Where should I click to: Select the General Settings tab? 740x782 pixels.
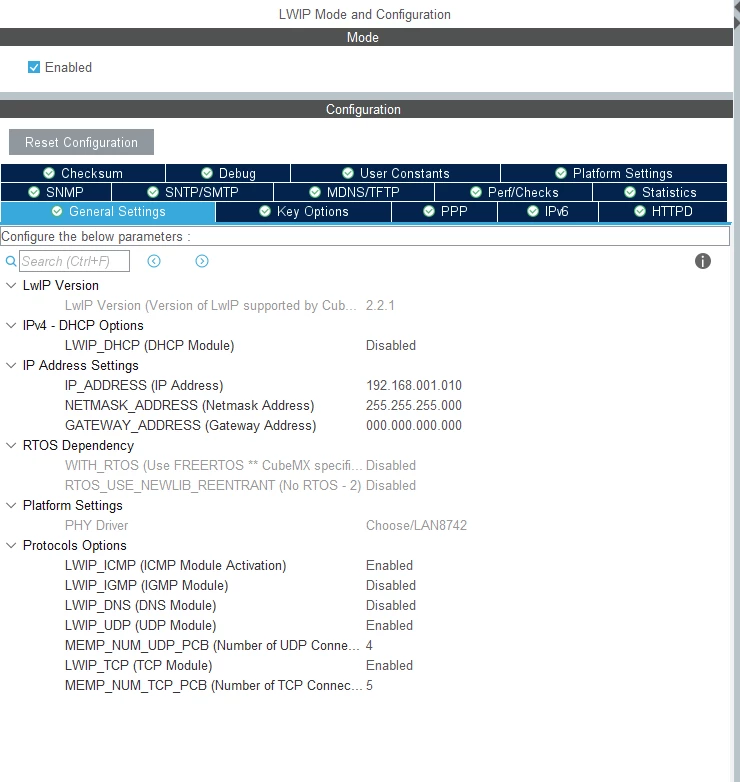click(x=108, y=211)
